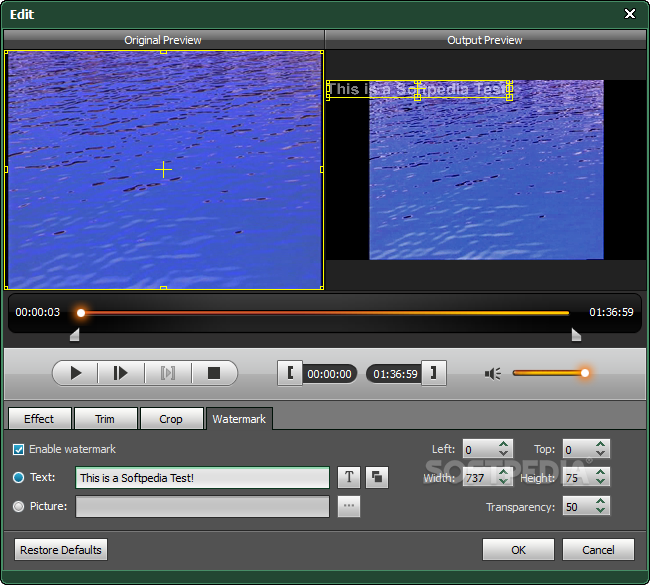The height and width of the screenshot is (585, 650).
Task: Decrease the Width value with down arrow
Action: coord(504,481)
